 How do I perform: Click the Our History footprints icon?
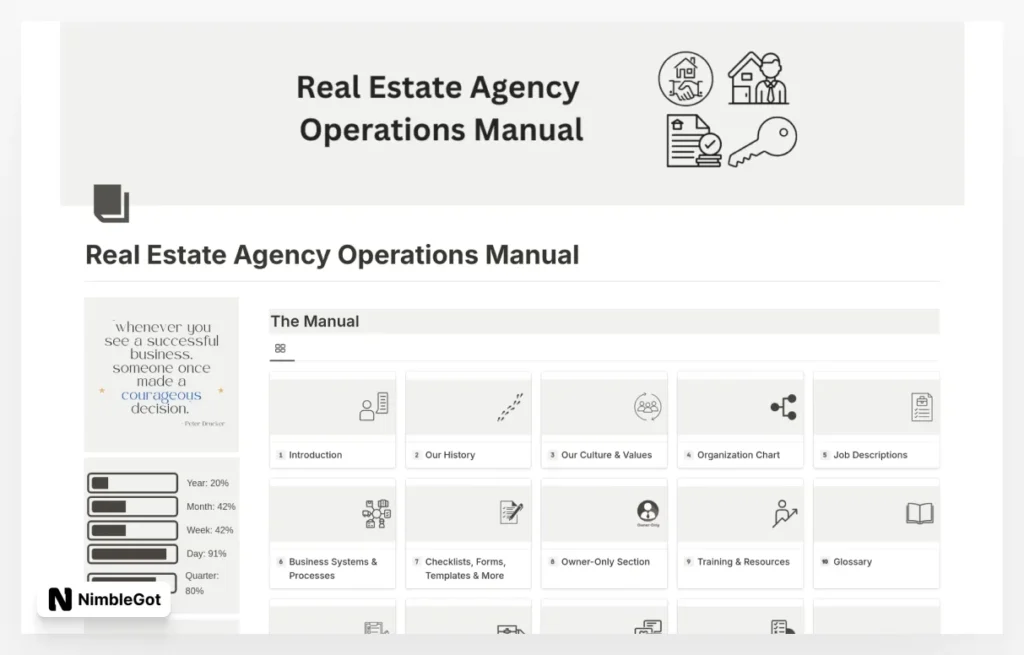click(x=510, y=406)
